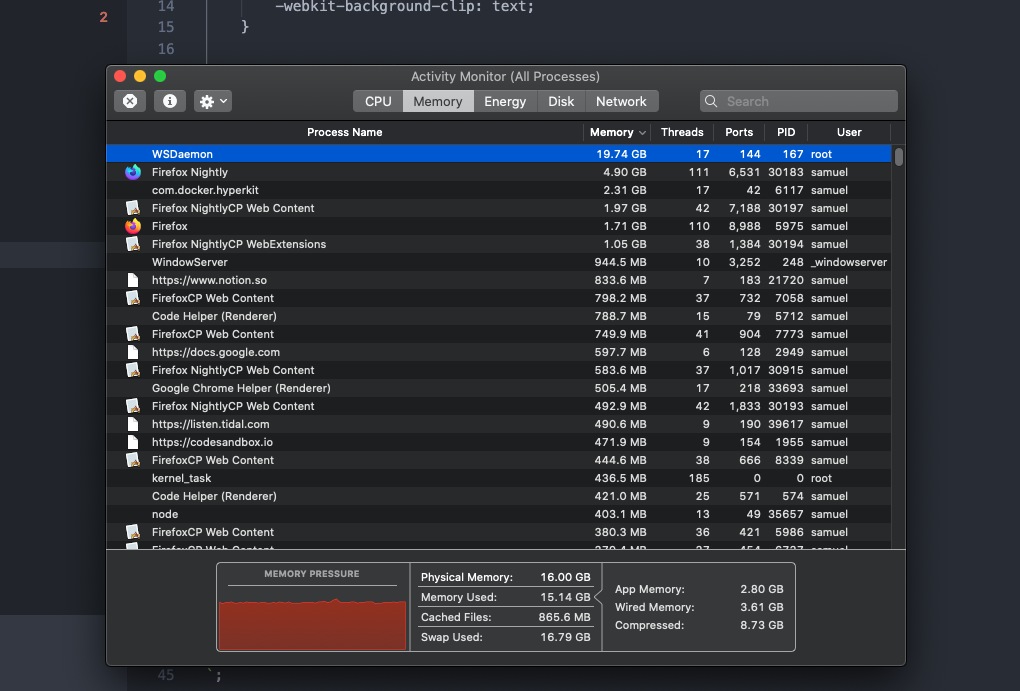Image resolution: width=1020 pixels, height=691 pixels.
Task: Click the process list vertical scrollbar
Action: point(898,157)
